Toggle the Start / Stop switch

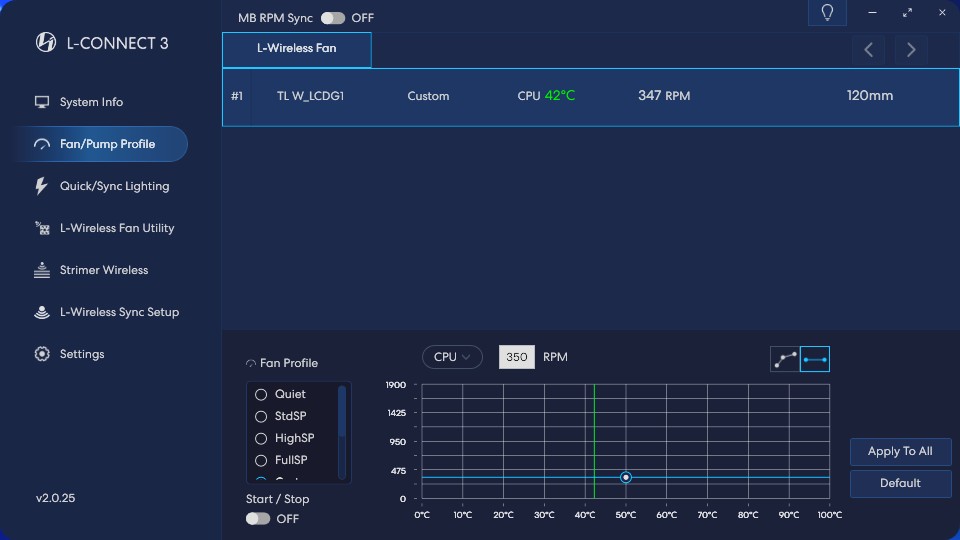(x=258, y=519)
